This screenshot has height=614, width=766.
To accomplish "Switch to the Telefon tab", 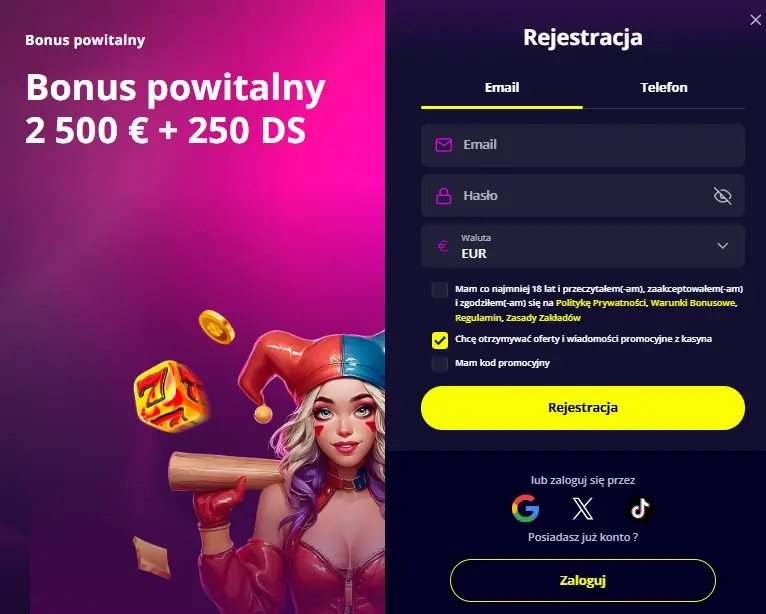I will click(x=664, y=88).
